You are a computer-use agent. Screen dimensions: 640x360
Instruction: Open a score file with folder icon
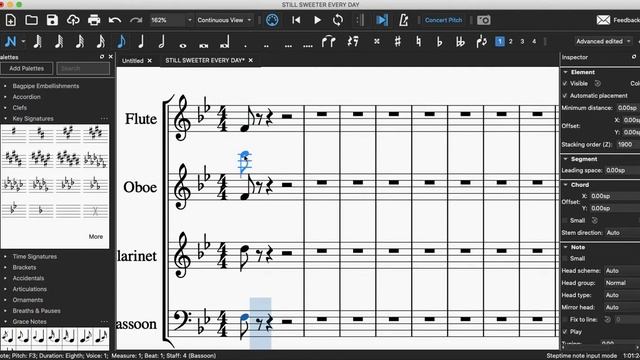coord(31,20)
